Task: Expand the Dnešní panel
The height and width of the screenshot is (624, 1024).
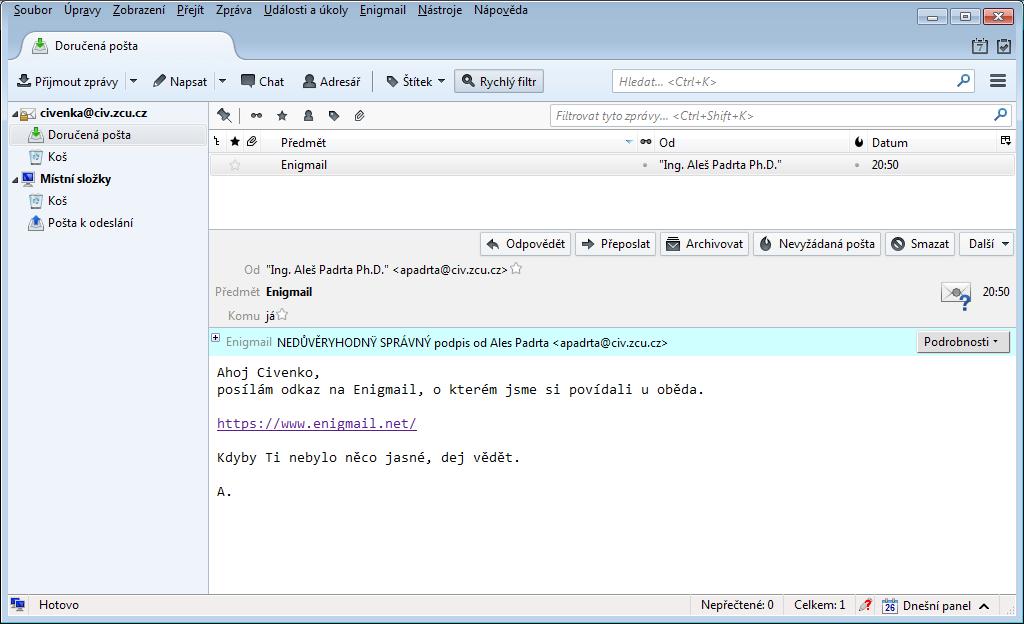Action: click(936, 606)
